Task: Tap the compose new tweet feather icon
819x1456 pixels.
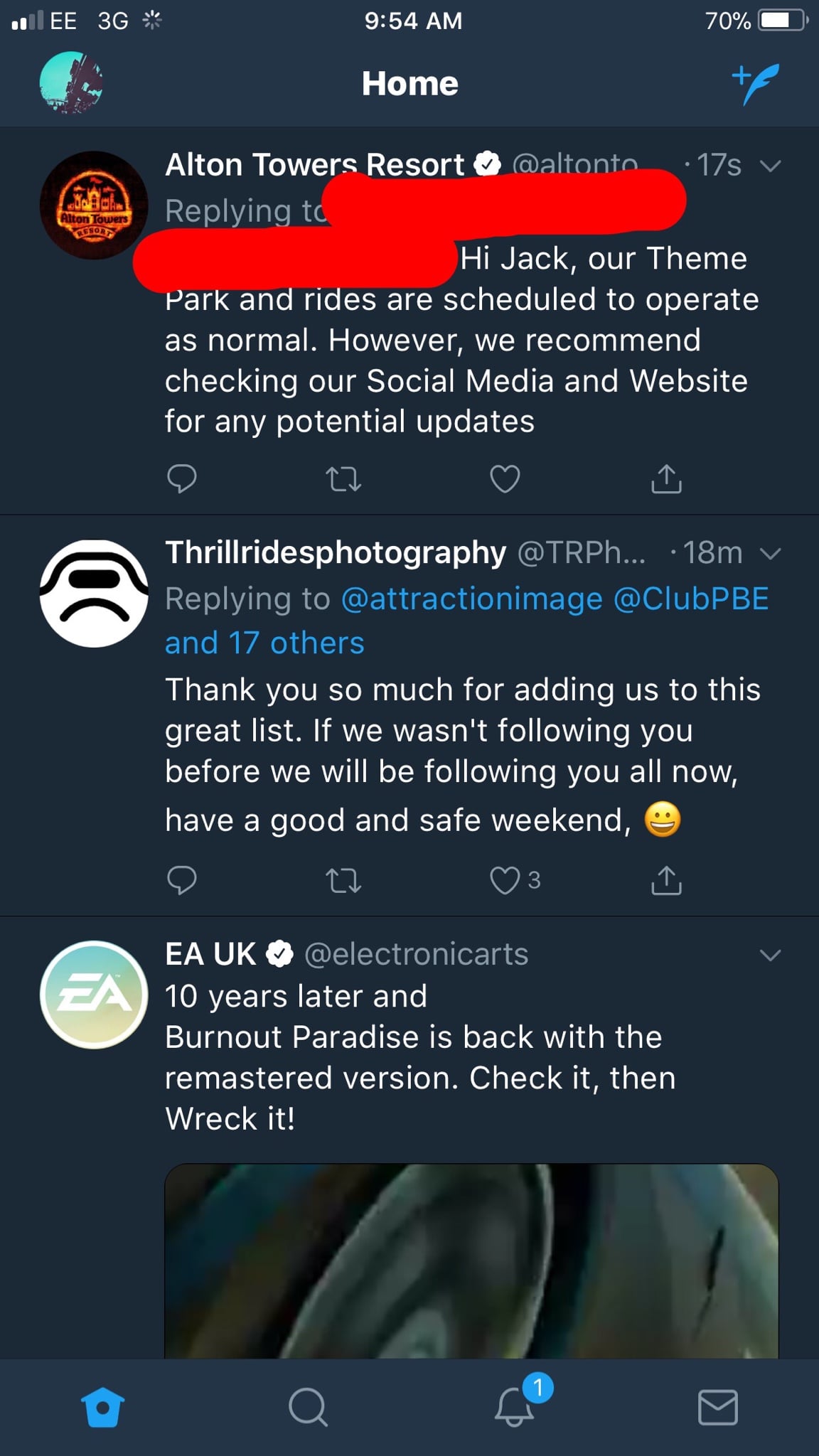Action: (756, 83)
